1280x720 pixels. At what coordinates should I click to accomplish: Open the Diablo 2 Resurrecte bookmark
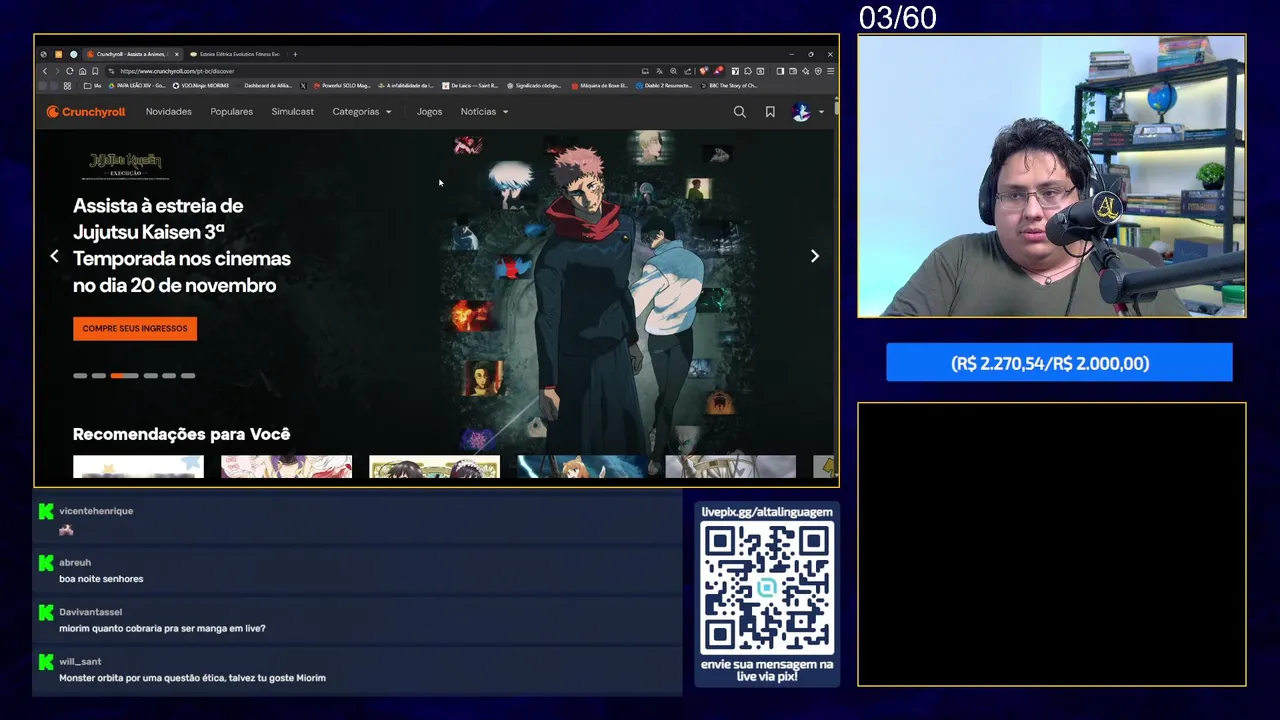coord(664,85)
